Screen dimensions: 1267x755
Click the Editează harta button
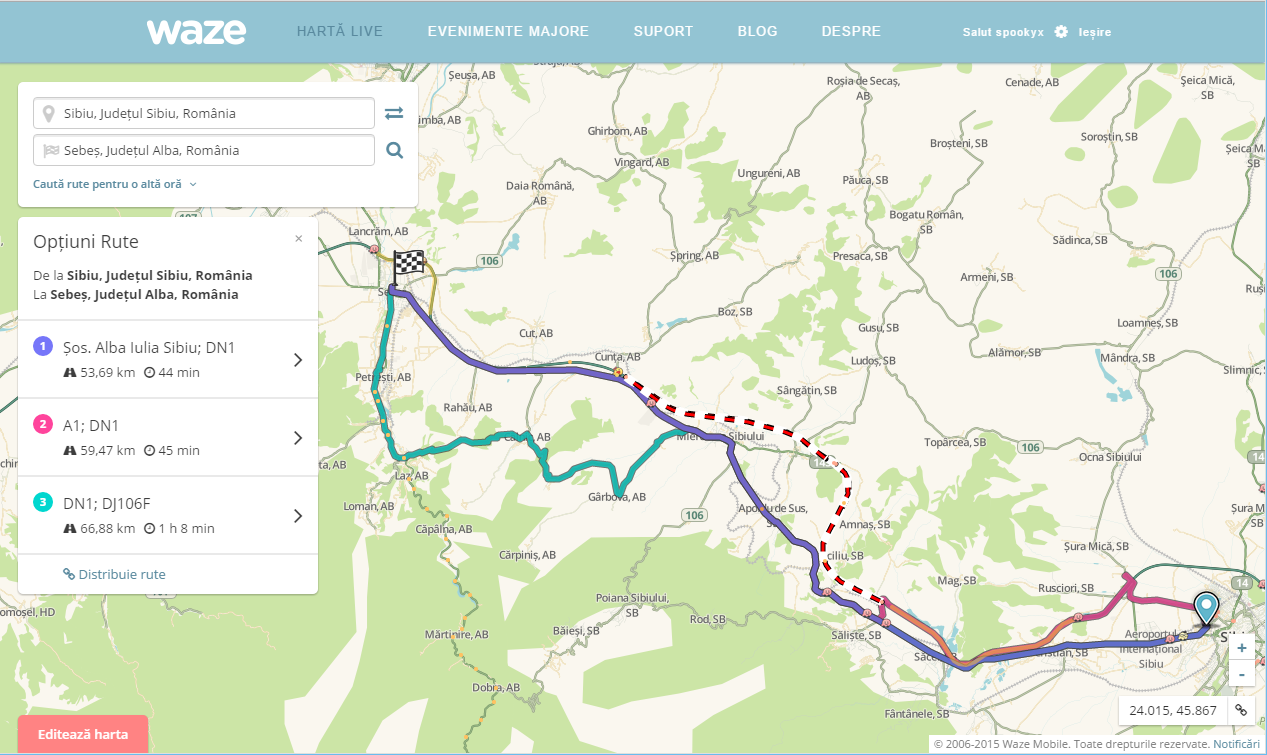[x=83, y=734]
